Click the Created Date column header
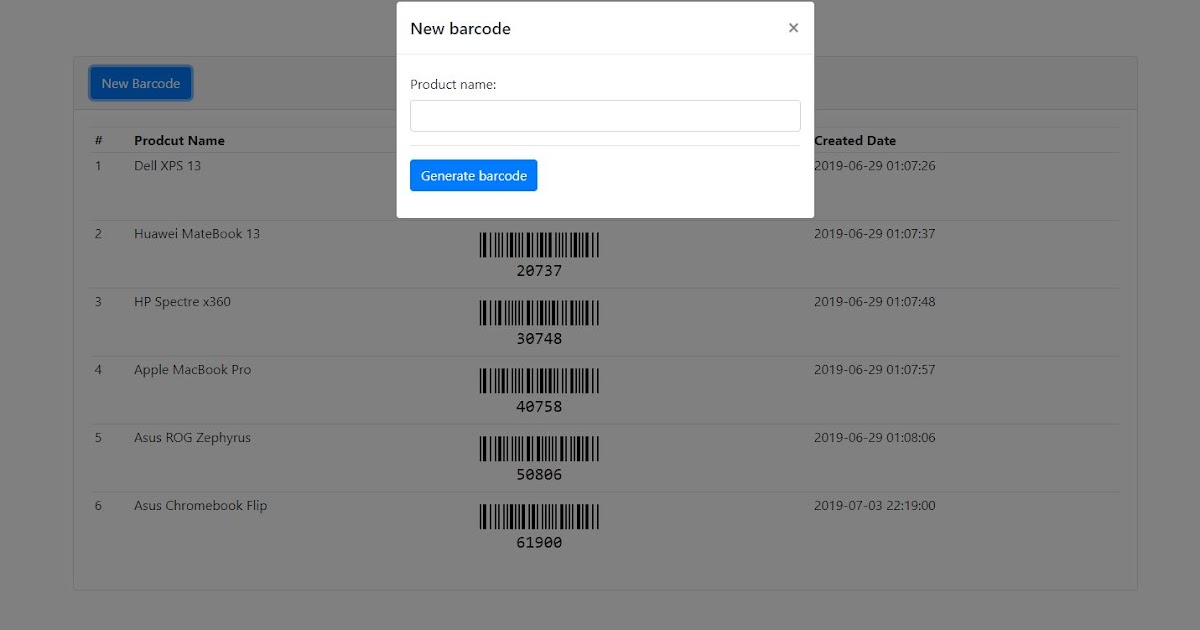 click(854, 140)
